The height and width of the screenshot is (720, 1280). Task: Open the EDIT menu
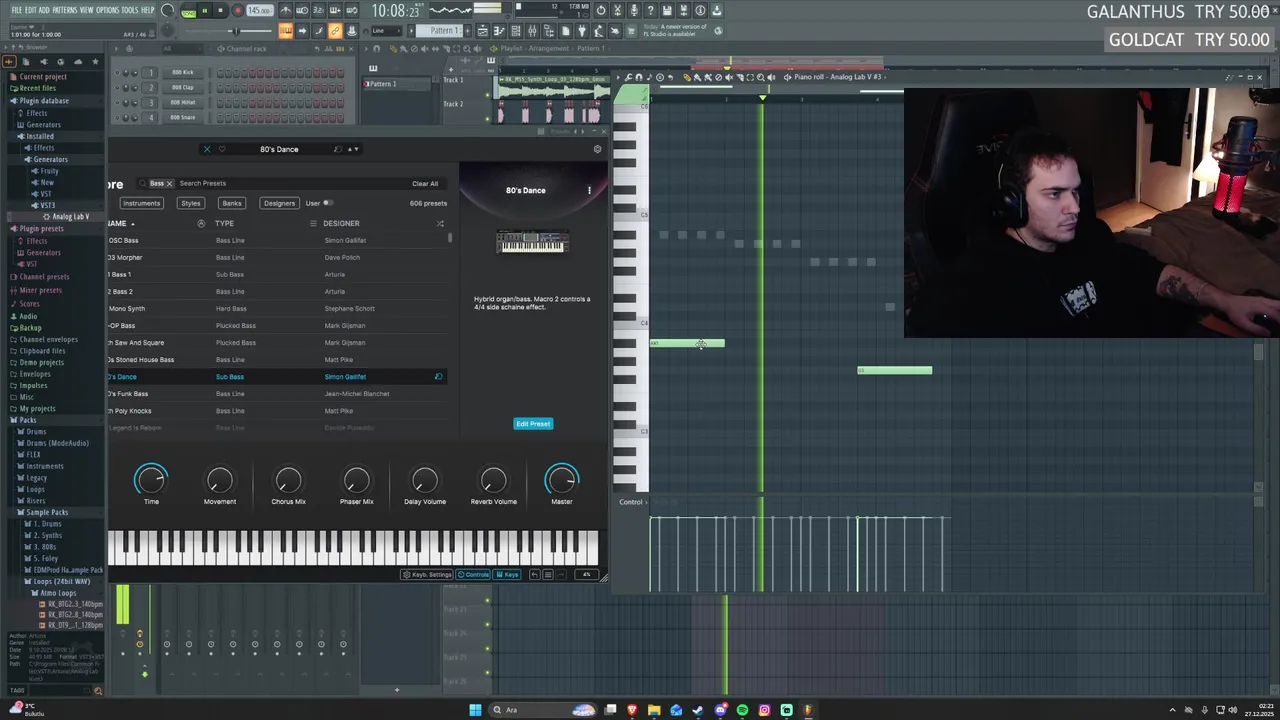coord(30,10)
